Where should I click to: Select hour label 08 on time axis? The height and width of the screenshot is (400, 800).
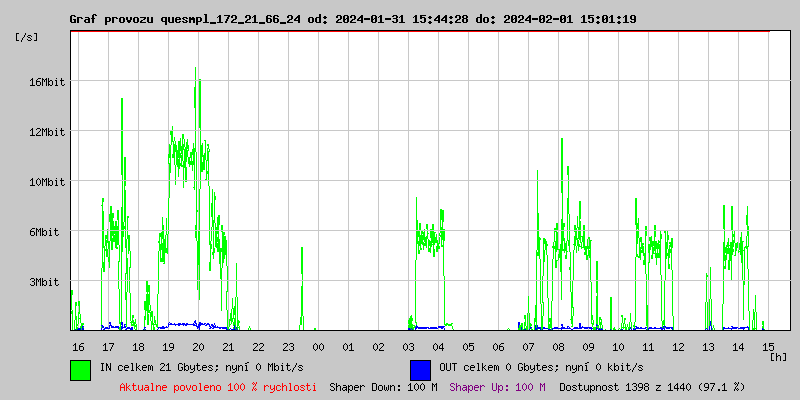pos(558,347)
